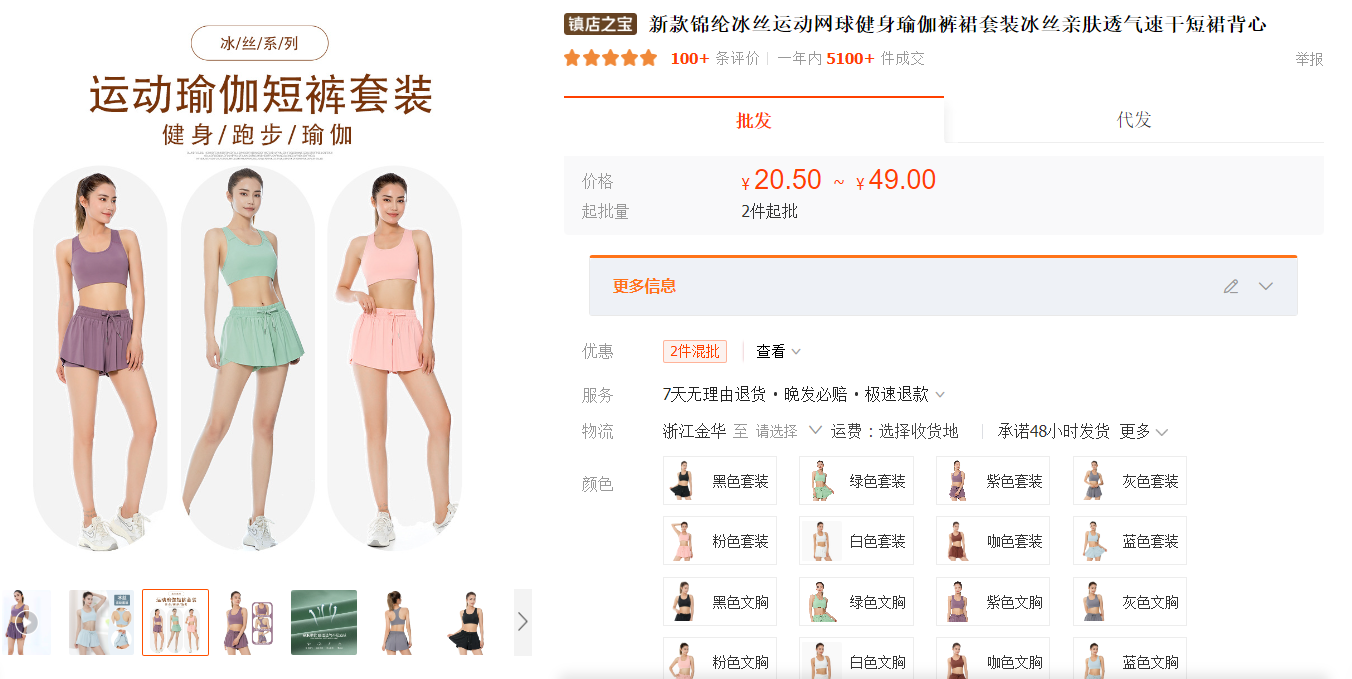Expand 更多 logistics options
Image resolution: width=1352 pixels, height=679 pixels.
click(x=1143, y=432)
